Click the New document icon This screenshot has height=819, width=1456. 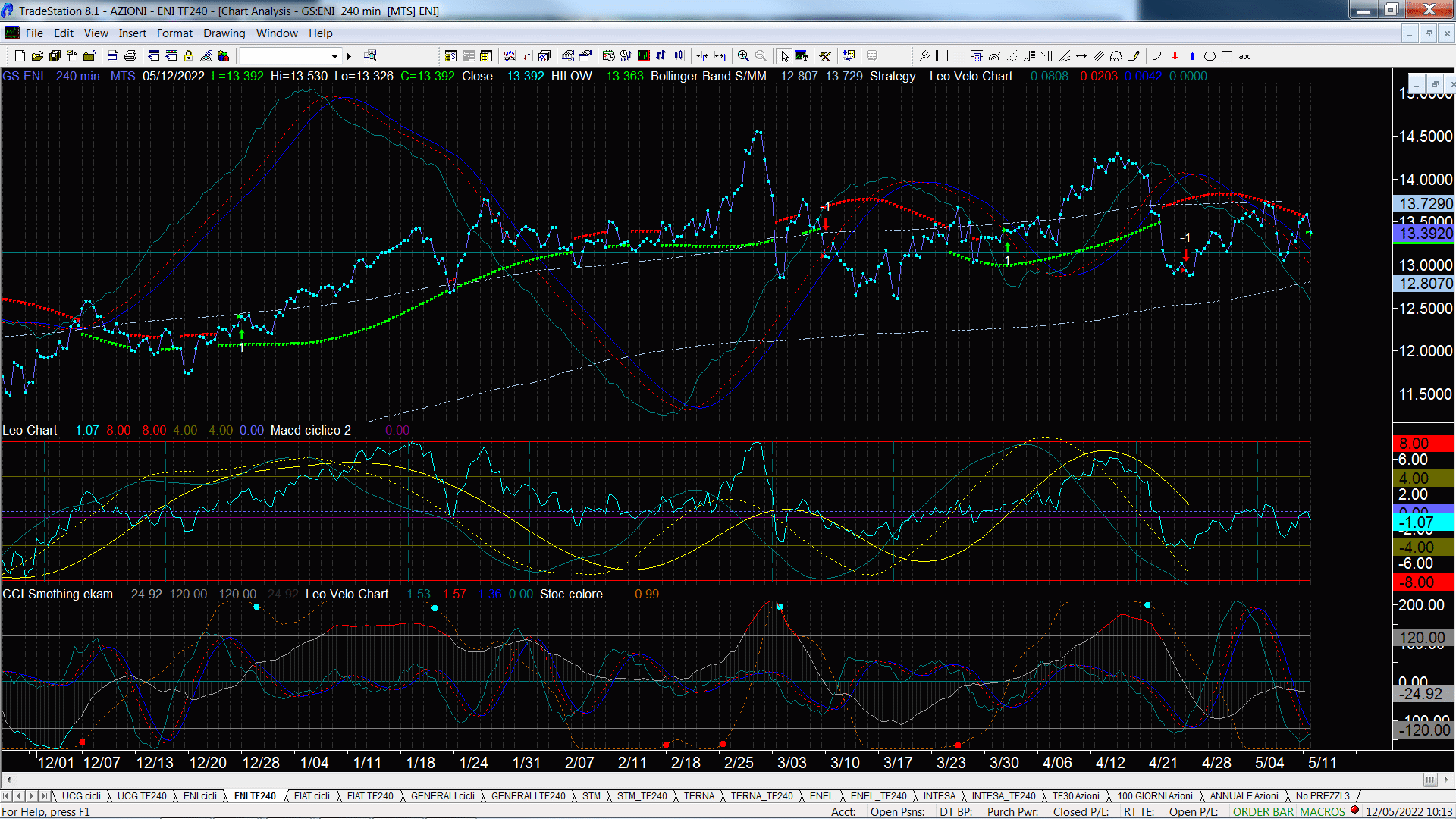tap(20, 56)
